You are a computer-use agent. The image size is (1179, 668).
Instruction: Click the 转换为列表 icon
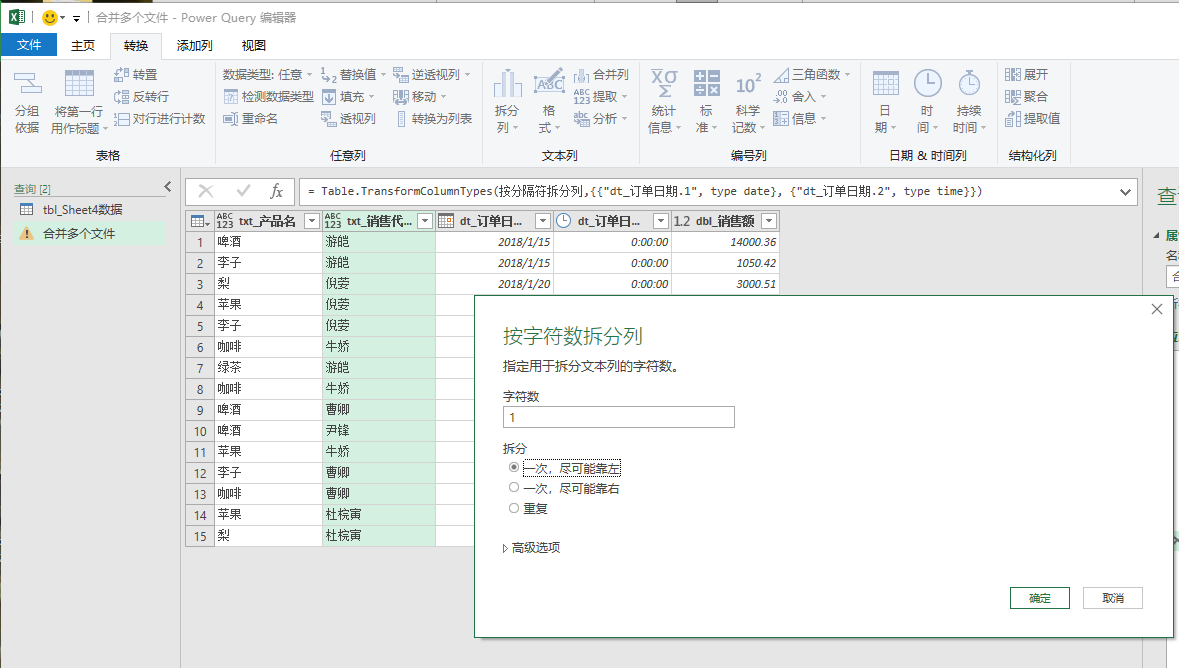tap(401, 119)
